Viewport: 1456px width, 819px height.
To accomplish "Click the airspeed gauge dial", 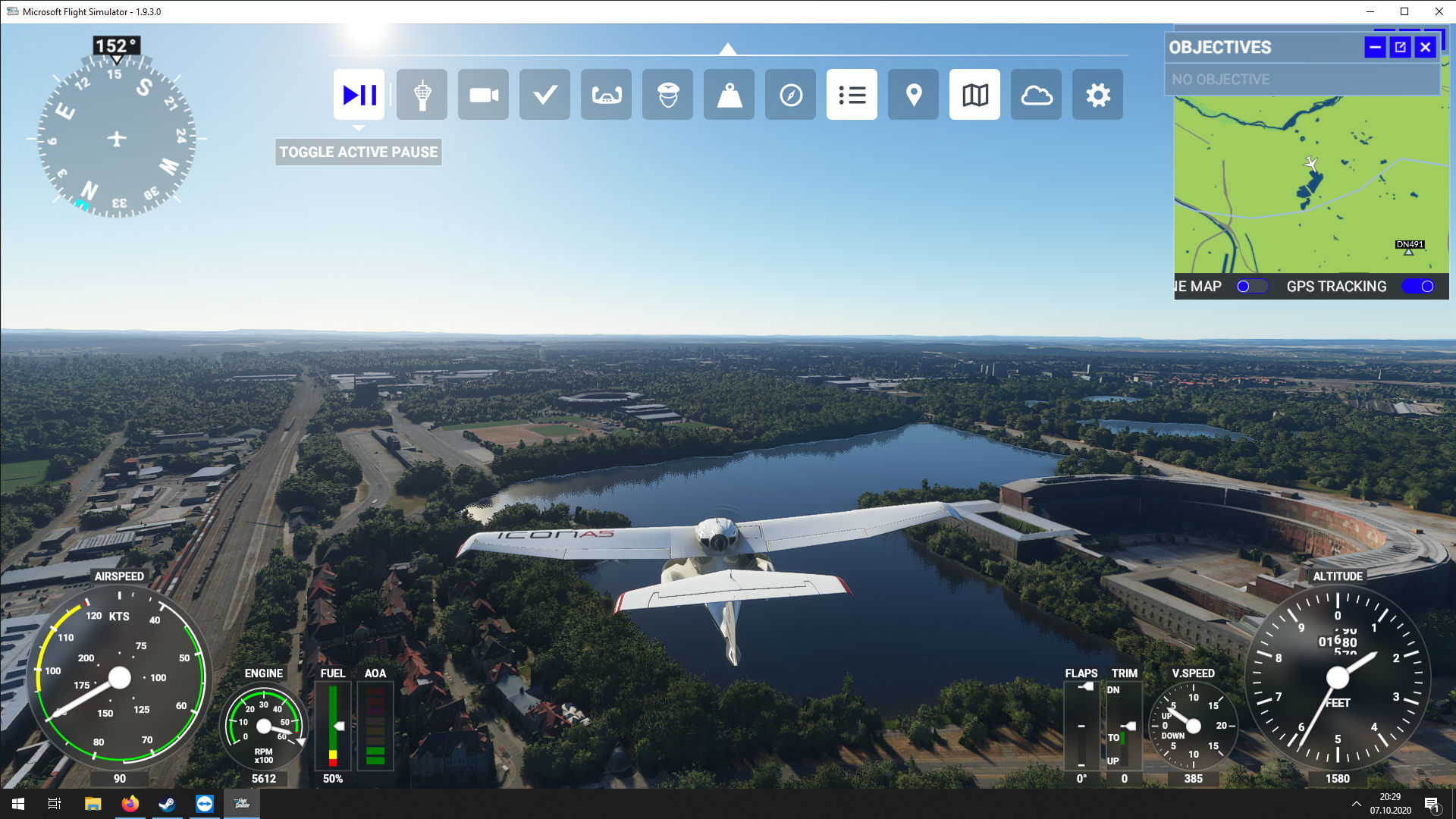I will point(119,677).
